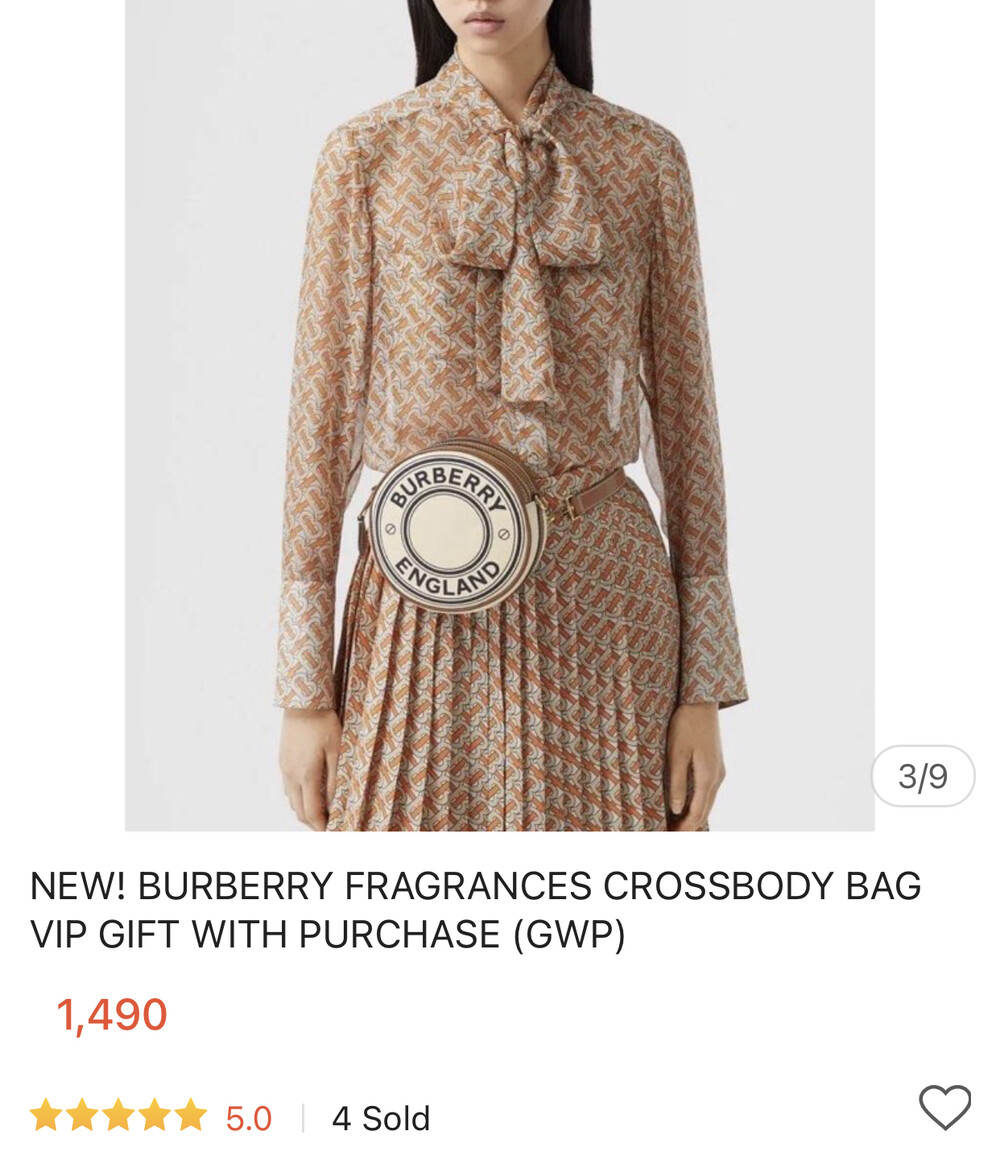Click the fourth yellow rating star
This screenshot has width=1000, height=1164.
[x=155, y=1114]
